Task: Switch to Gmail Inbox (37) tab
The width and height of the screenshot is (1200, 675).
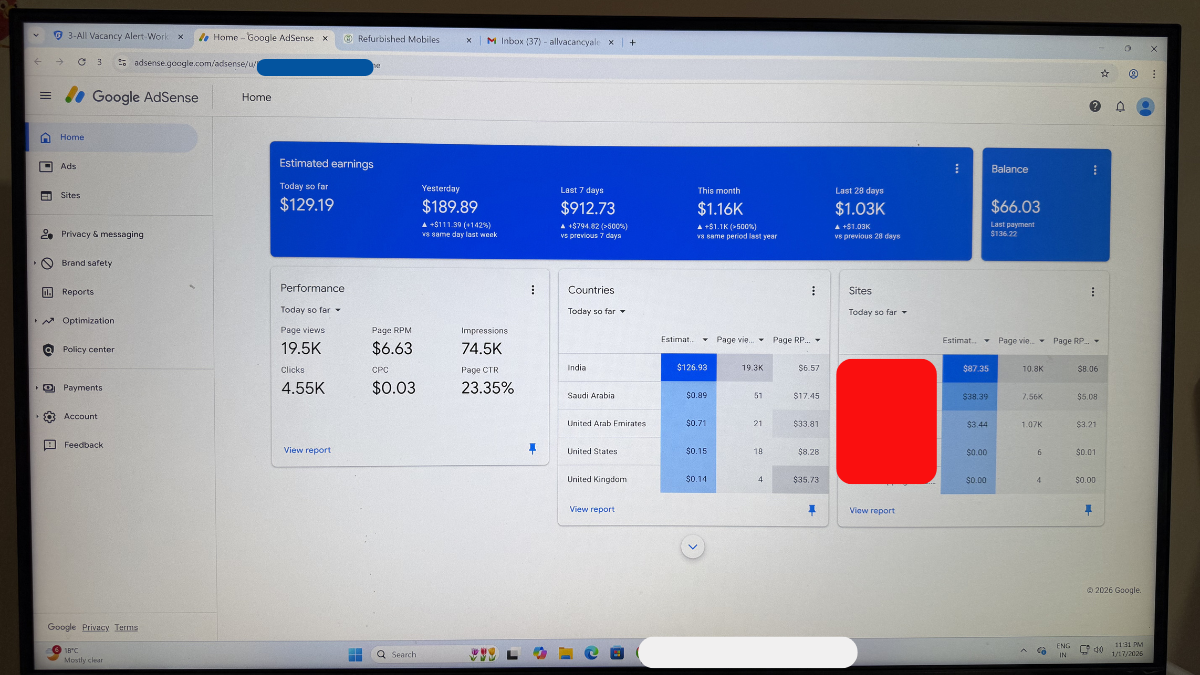Action: coord(550,41)
